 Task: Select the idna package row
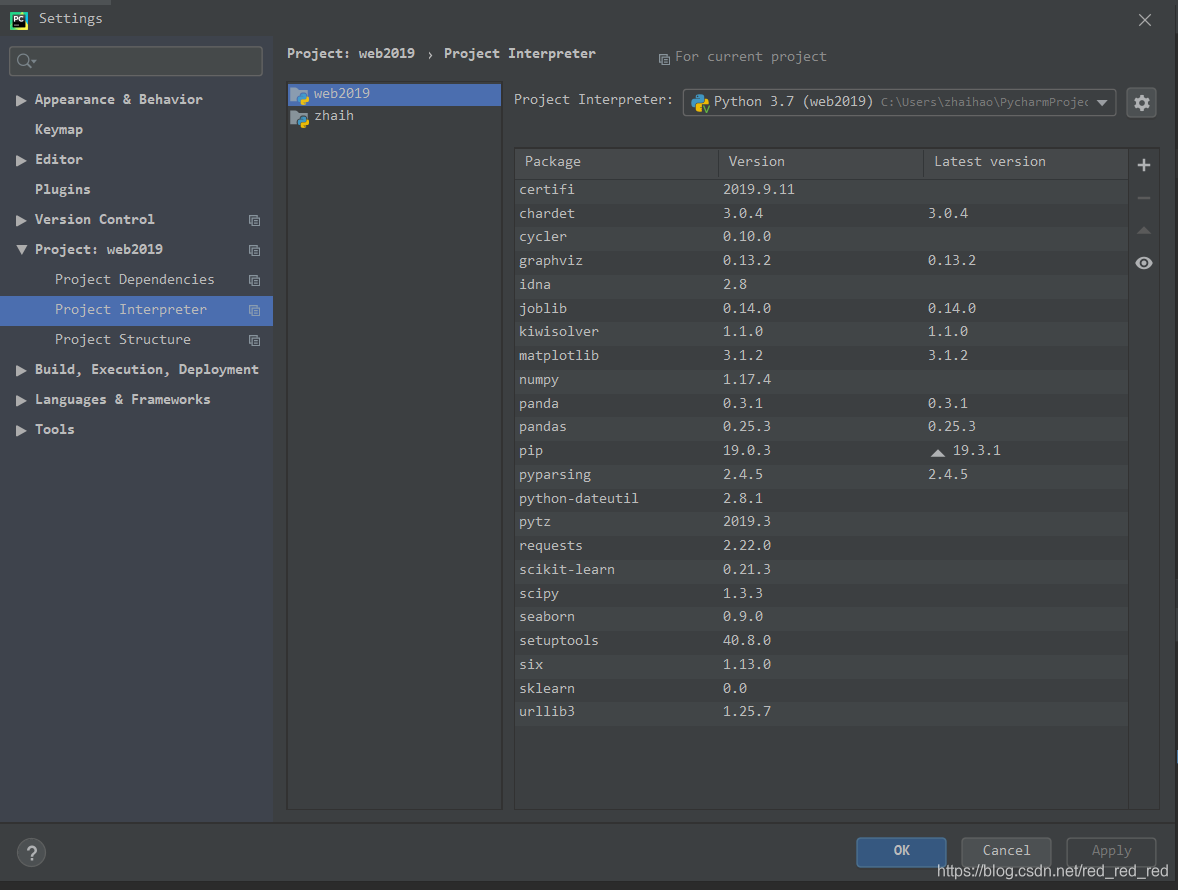click(821, 285)
